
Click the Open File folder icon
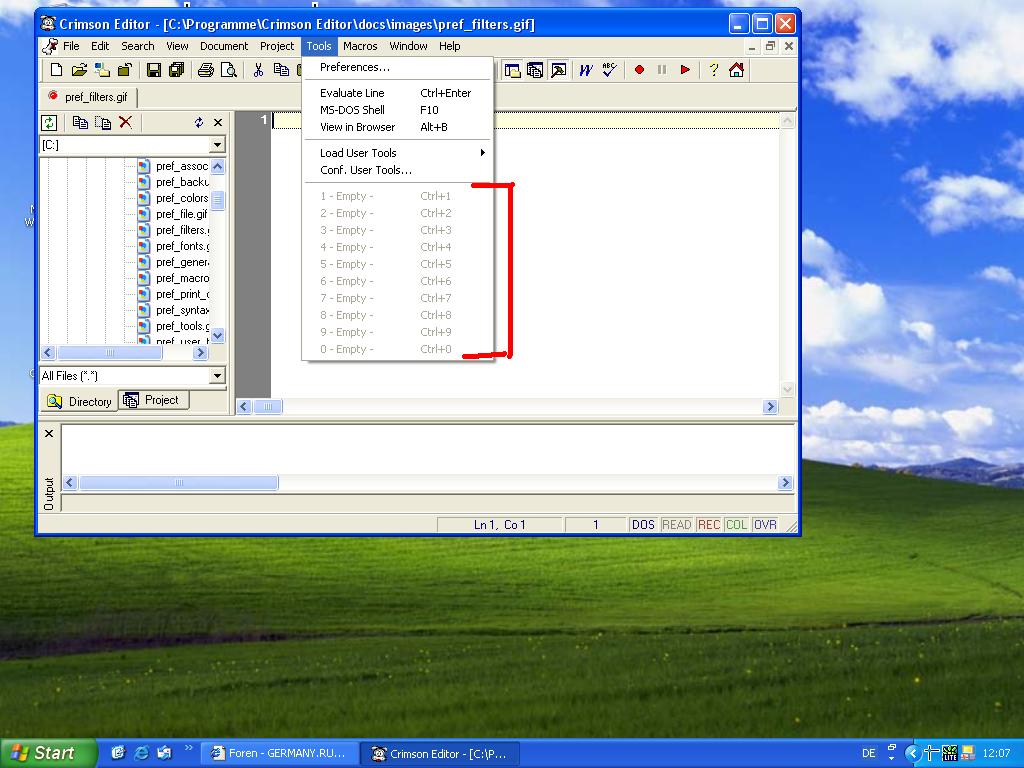tap(79, 70)
